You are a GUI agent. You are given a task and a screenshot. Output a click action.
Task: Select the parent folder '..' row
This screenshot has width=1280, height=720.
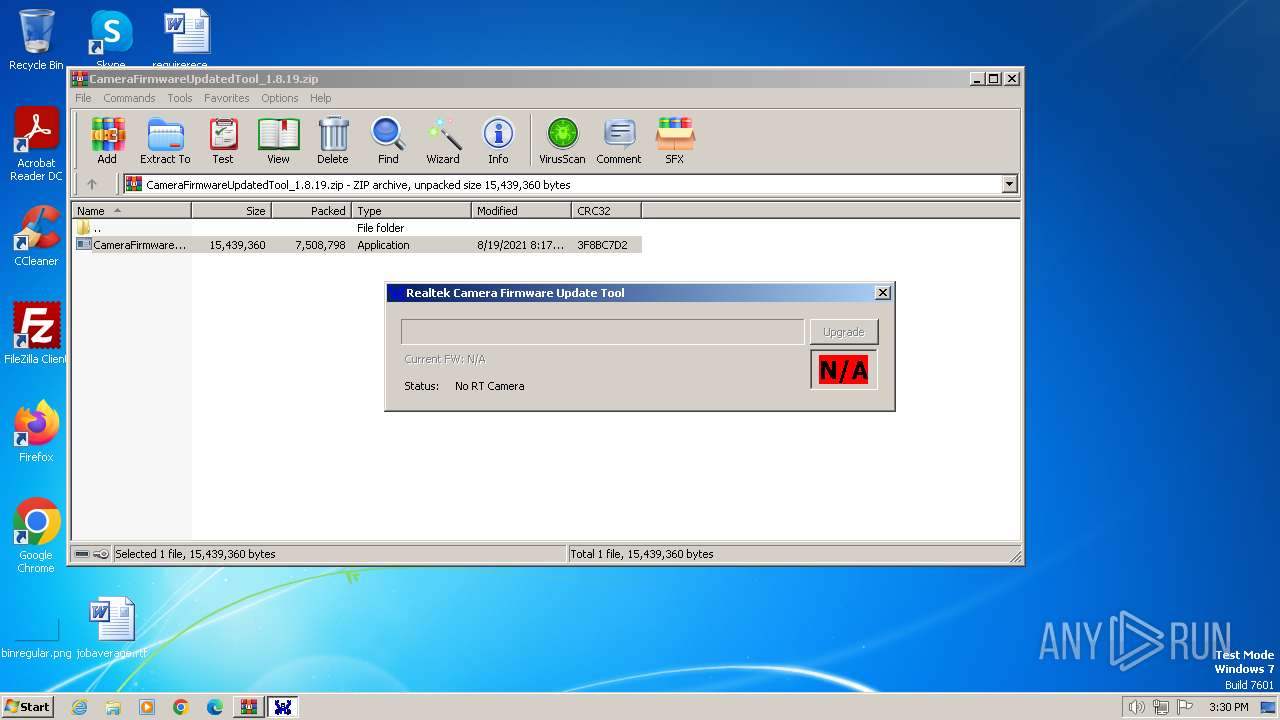point(357,228)
